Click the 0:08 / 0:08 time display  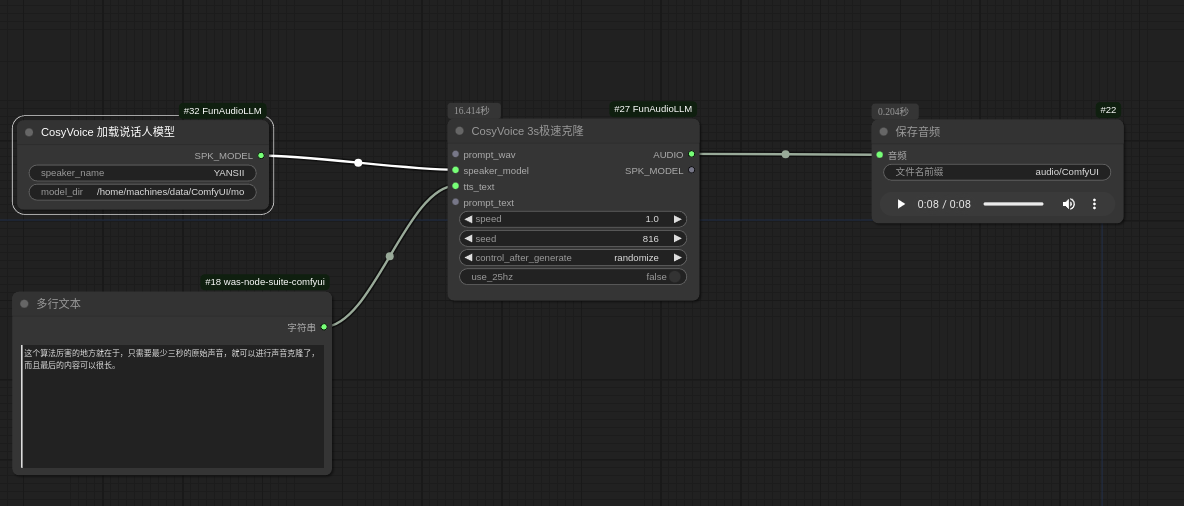coord(944,205)
